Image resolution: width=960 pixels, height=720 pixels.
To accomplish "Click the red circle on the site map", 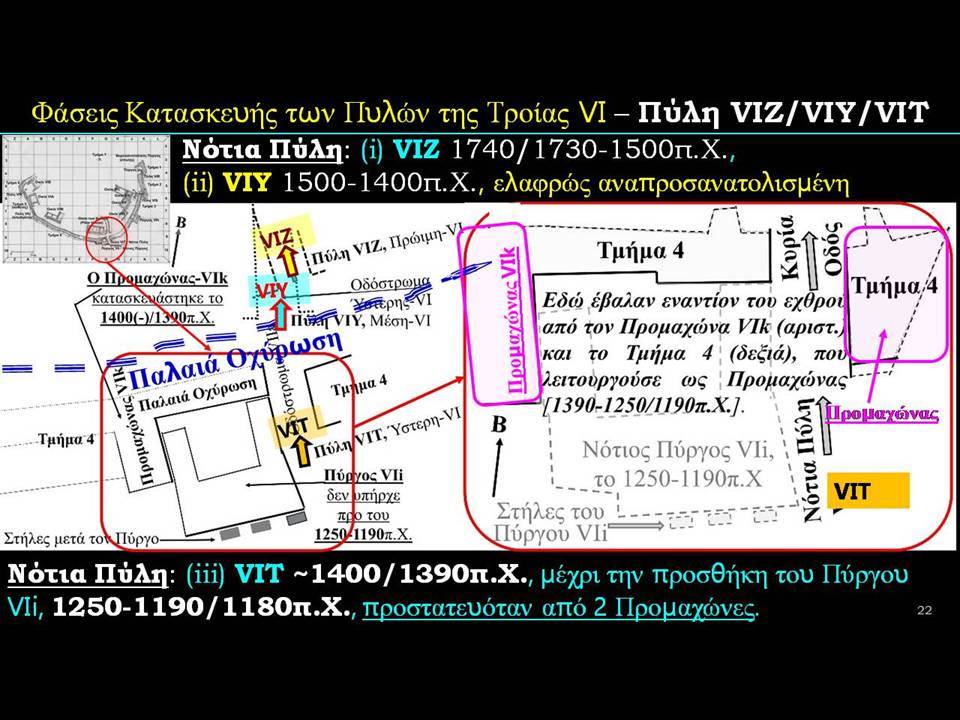I will 106,240.
